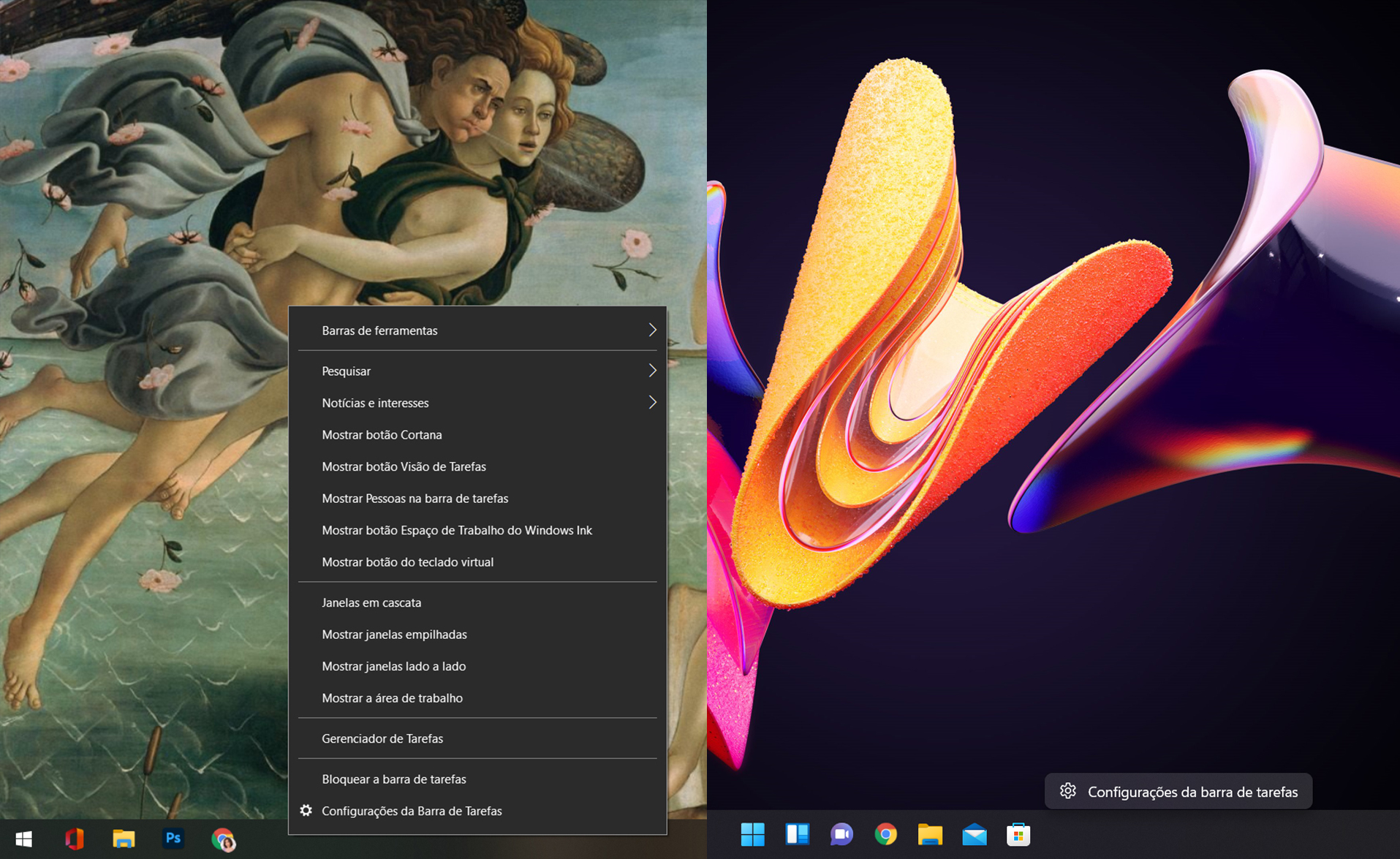The image size is (1400, 859).
Task: Open the Windows 10 Start button
Action: (23, 839)
